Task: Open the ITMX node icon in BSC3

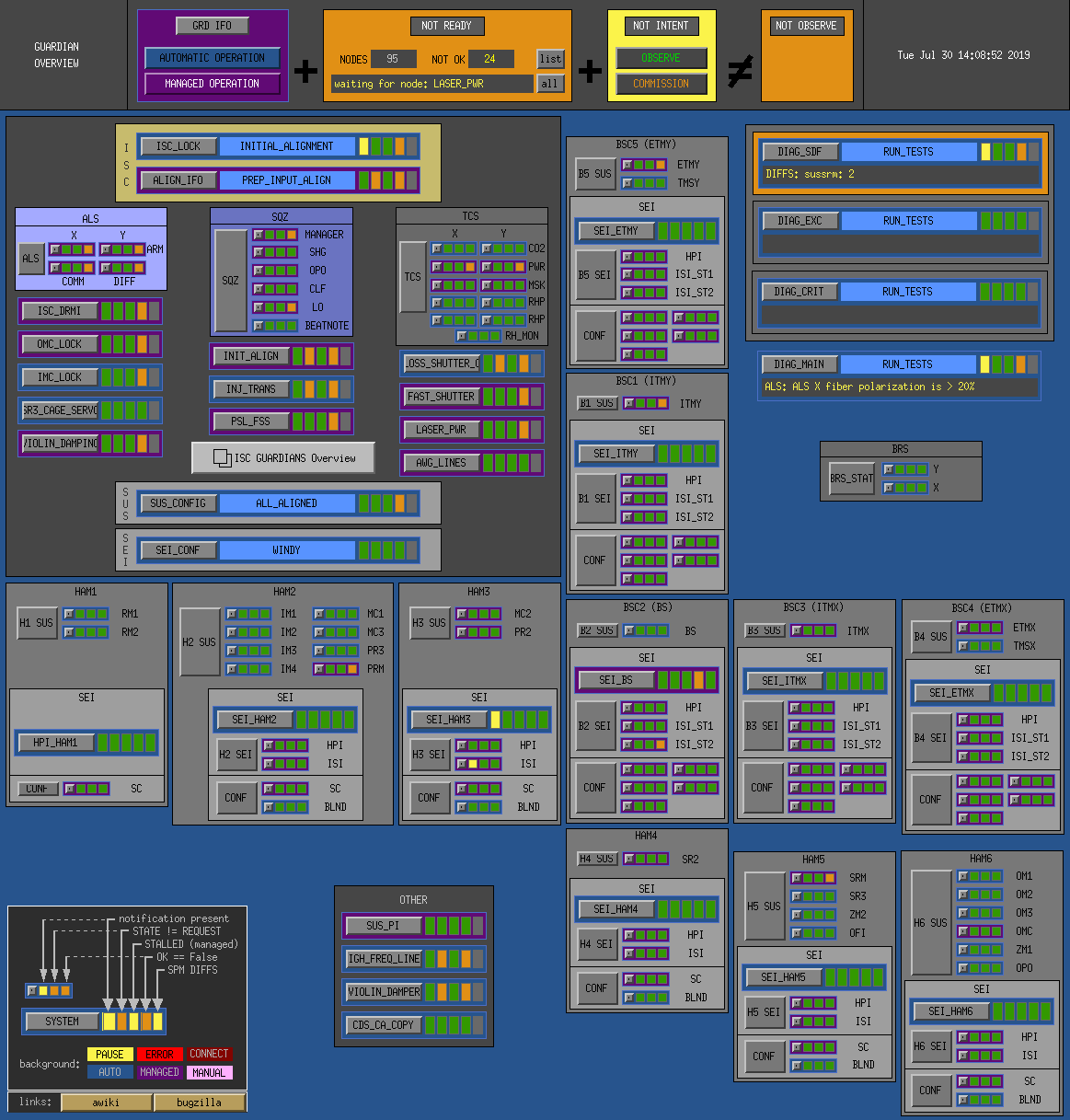Action: coord(797,630)
